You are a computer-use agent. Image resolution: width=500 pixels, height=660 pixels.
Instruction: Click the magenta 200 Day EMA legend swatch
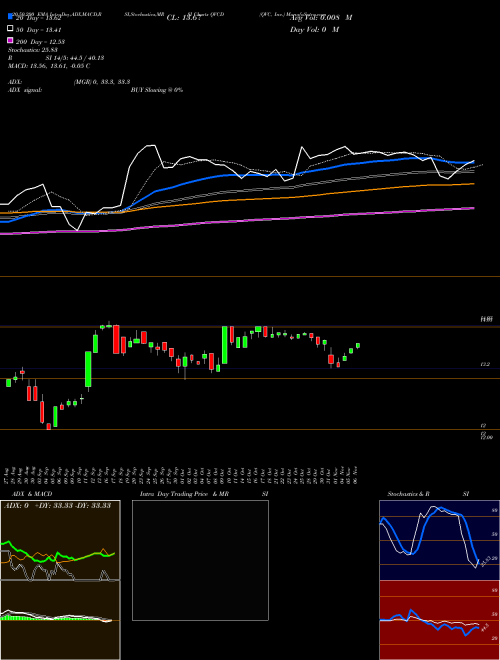pos(11,40)
